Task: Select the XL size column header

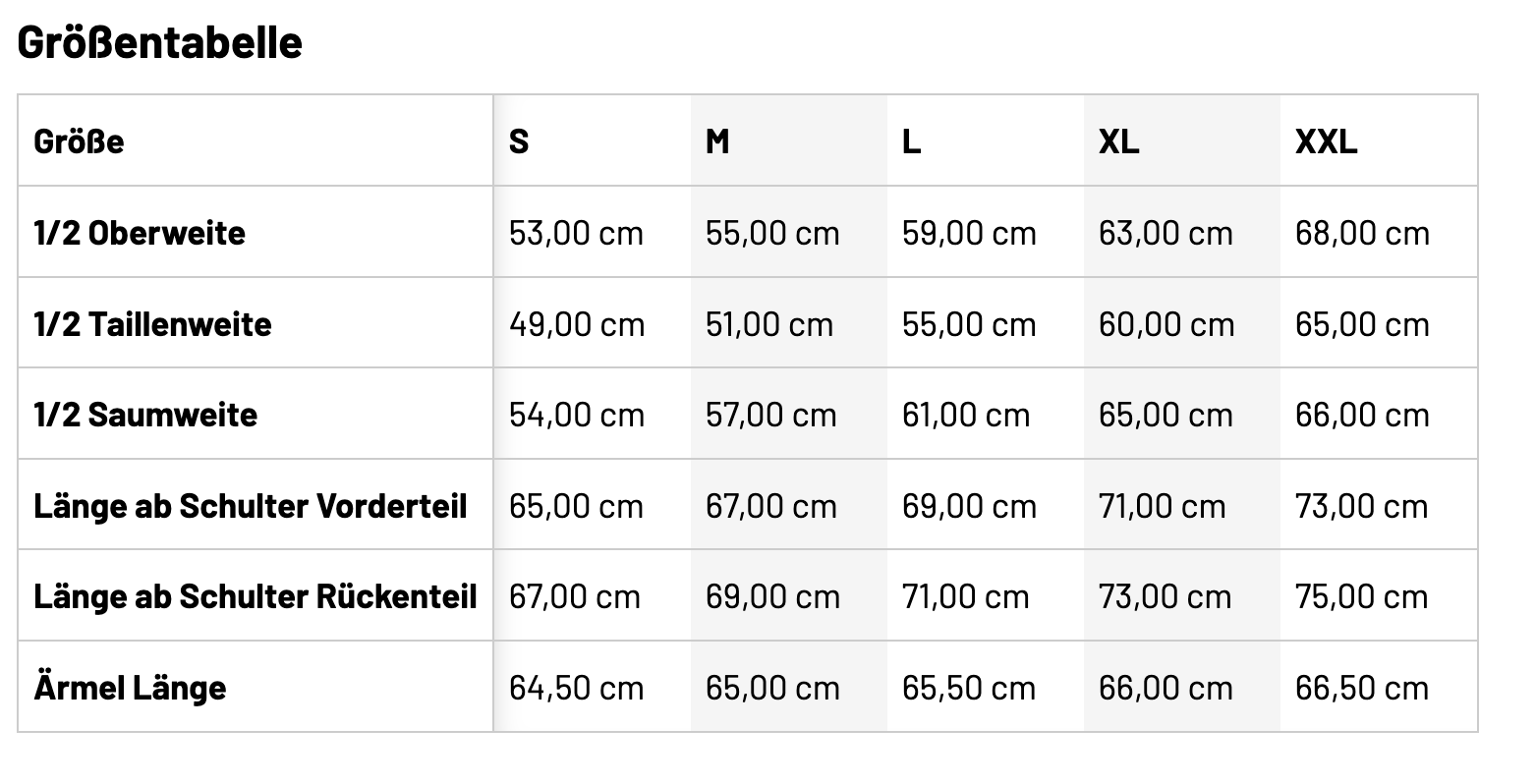Action: [x=1118, y=141]
